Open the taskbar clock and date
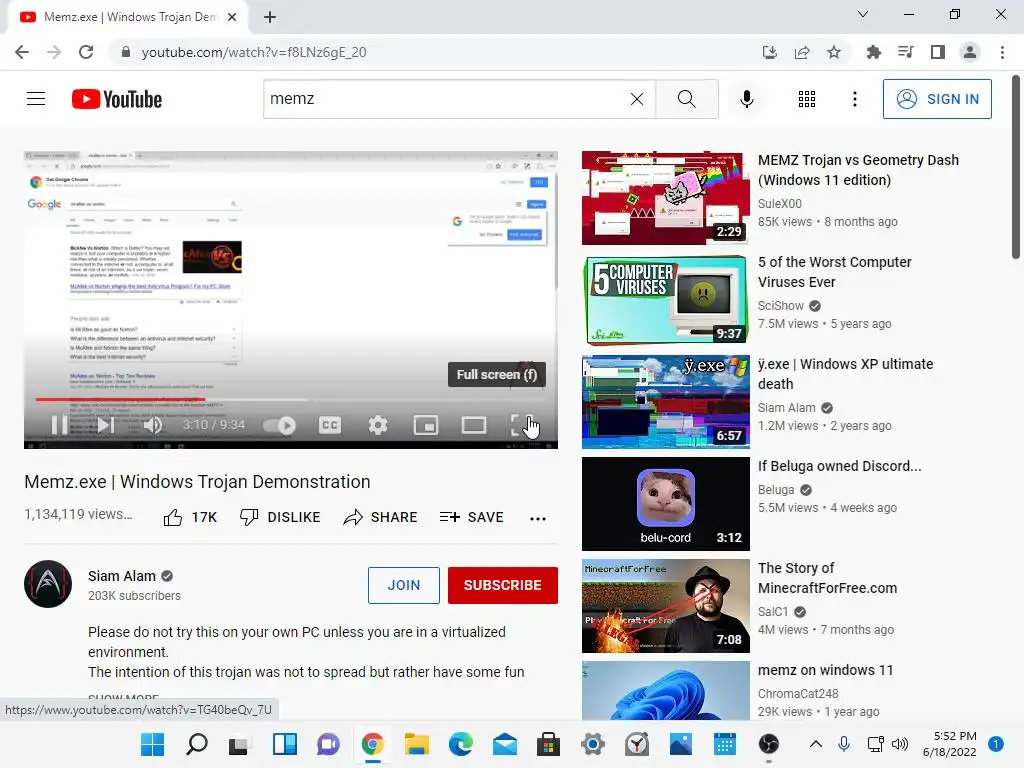This screenshot has width=1024, height=768. (950, 744)
